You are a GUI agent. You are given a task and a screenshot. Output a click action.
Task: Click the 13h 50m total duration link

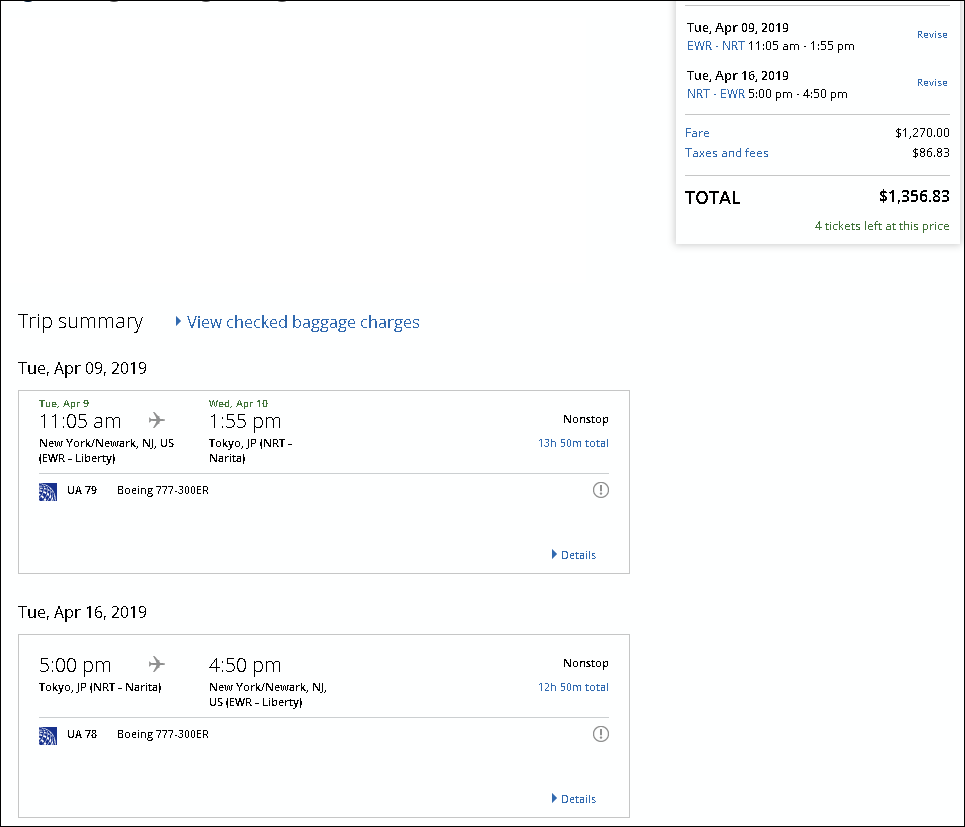point(573,443)
